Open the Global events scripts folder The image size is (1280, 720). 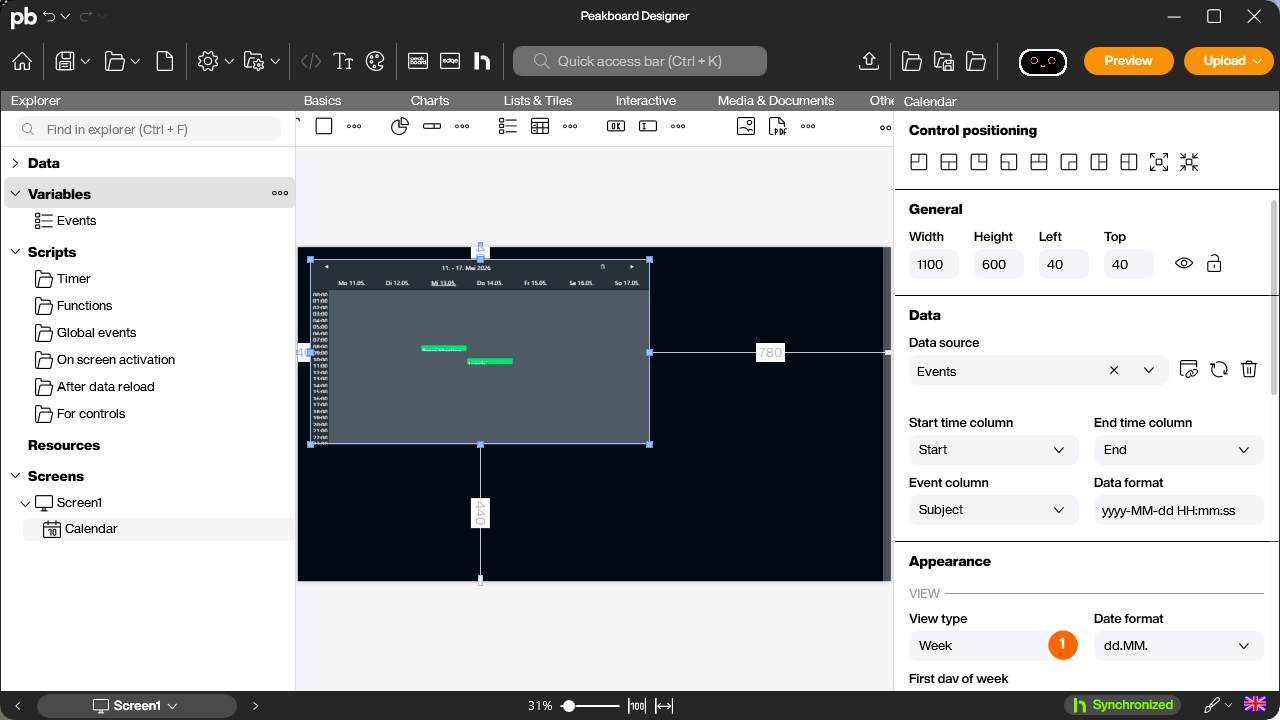pyautogui.click(x=96, y=333)
